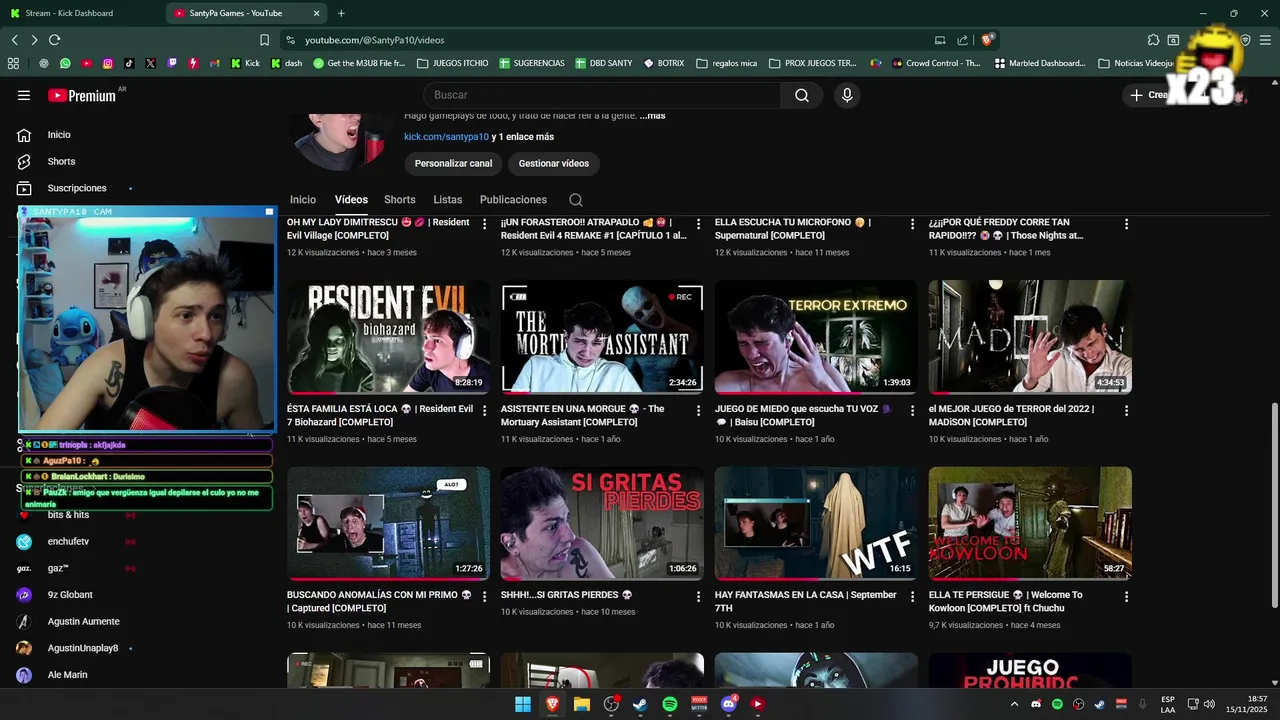This screenshot has height=720, width=1280.
Task: Bookmark this page icon in address bar
Action: (264, 40)
